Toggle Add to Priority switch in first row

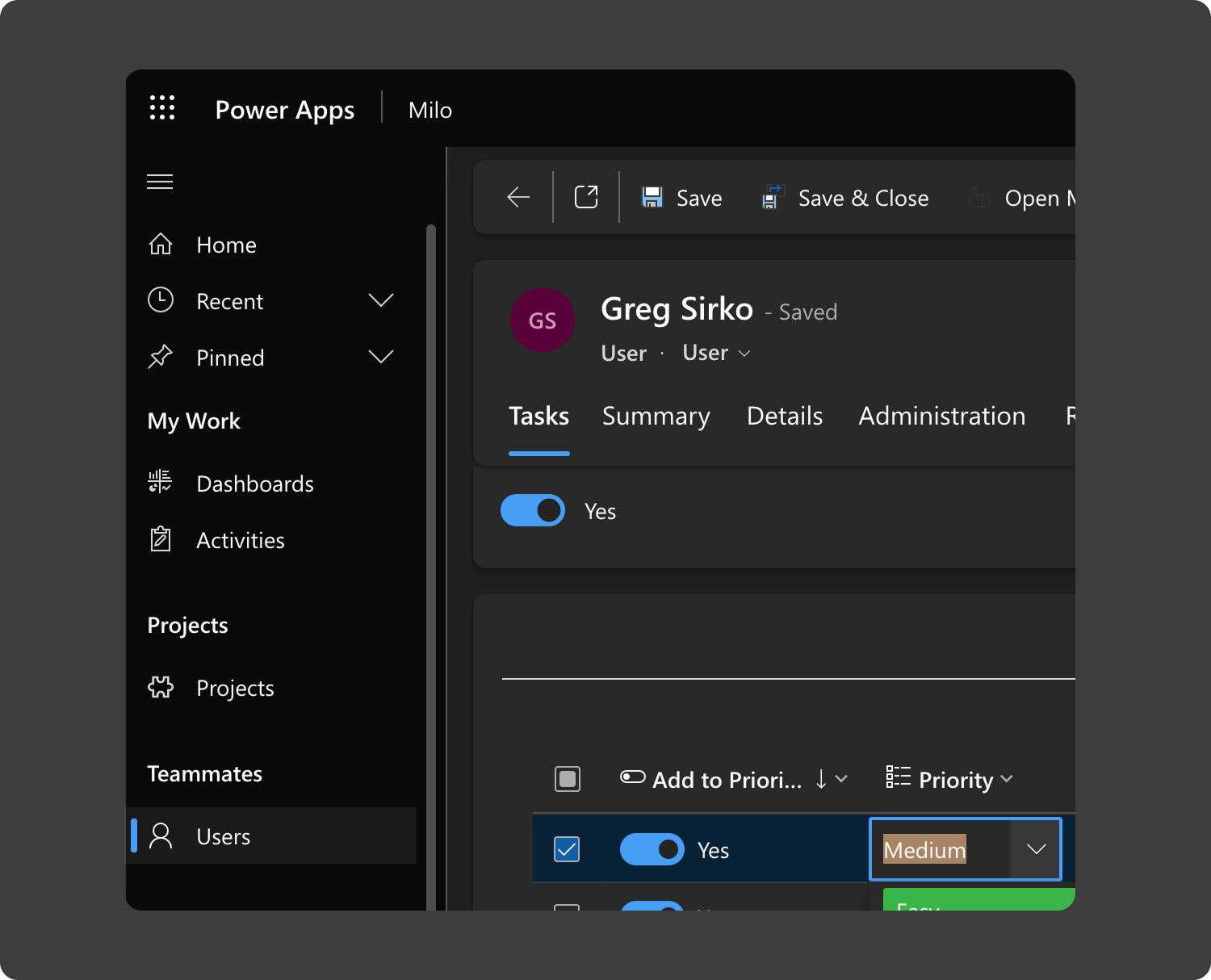click(652, 849)
